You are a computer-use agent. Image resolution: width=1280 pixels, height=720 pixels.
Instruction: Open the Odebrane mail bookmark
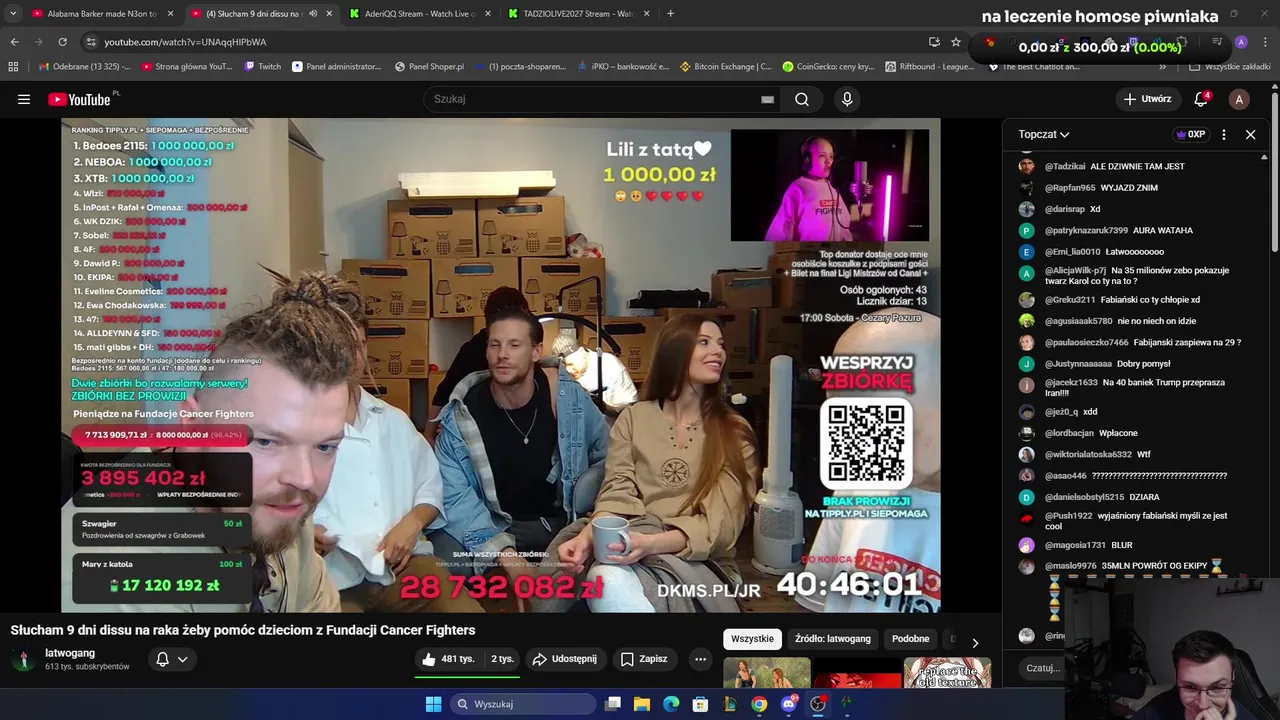(84, 67)
